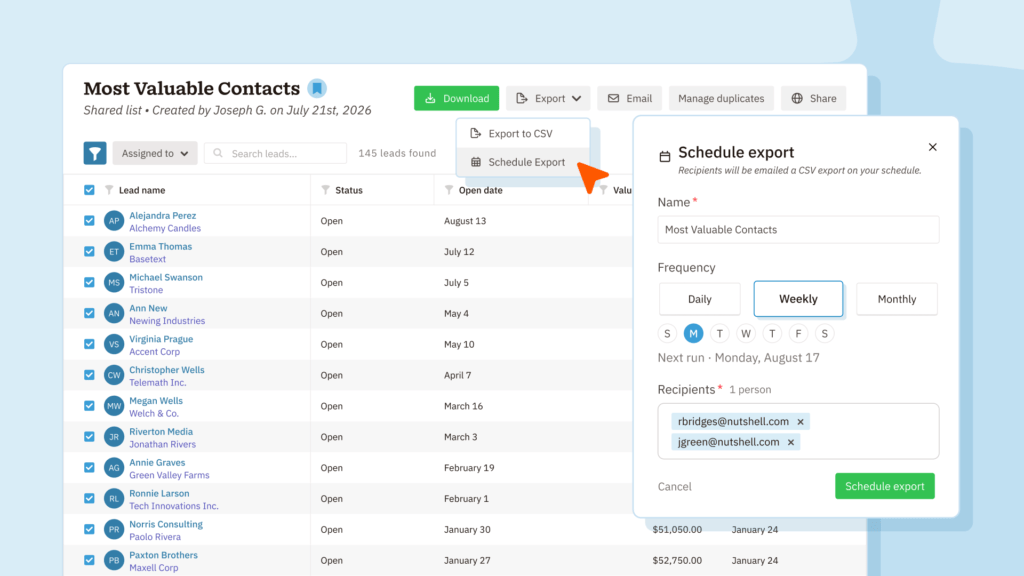Viewport: 1024px width, 576px height.
Task: Remove rbridges@nutshell.com recipient
Action: coord(801,422)
